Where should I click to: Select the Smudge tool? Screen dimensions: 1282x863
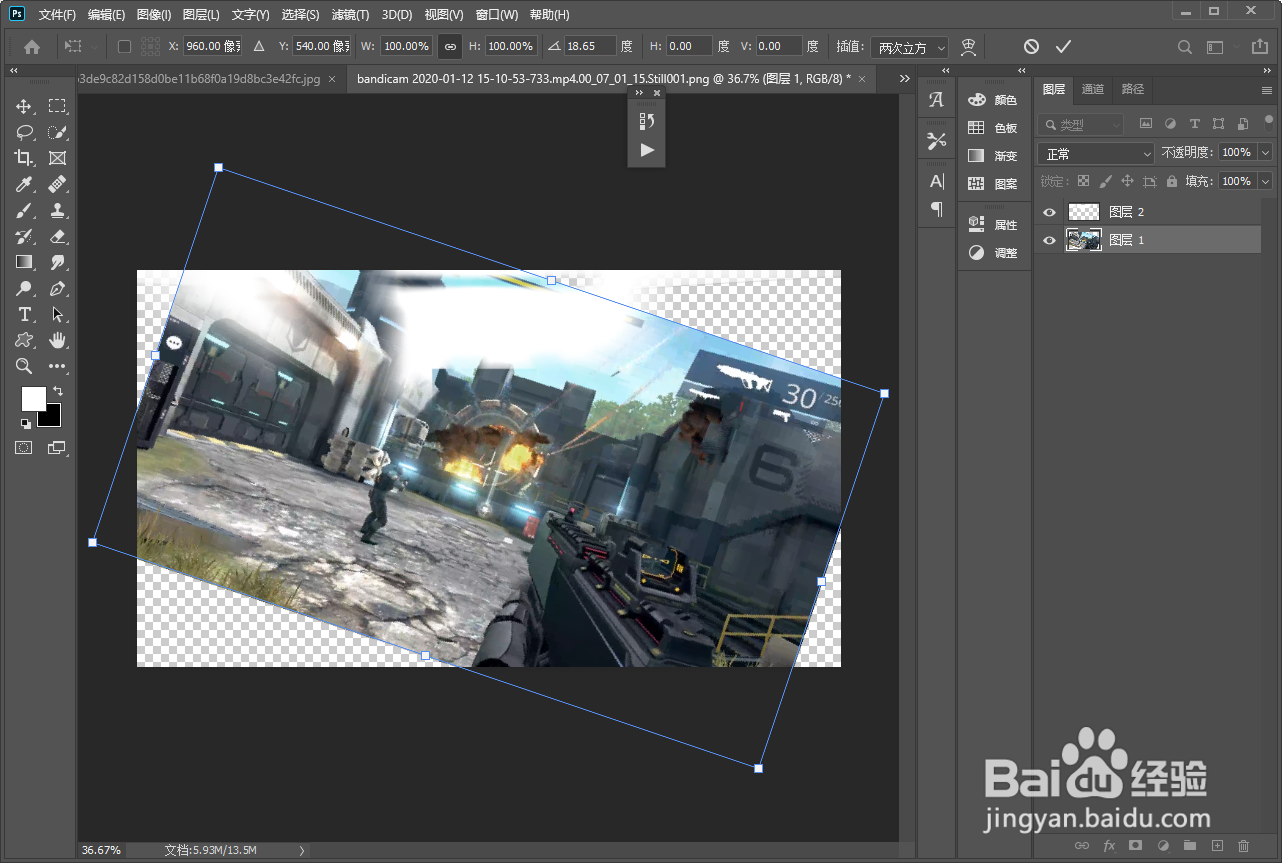pos(58,262)
